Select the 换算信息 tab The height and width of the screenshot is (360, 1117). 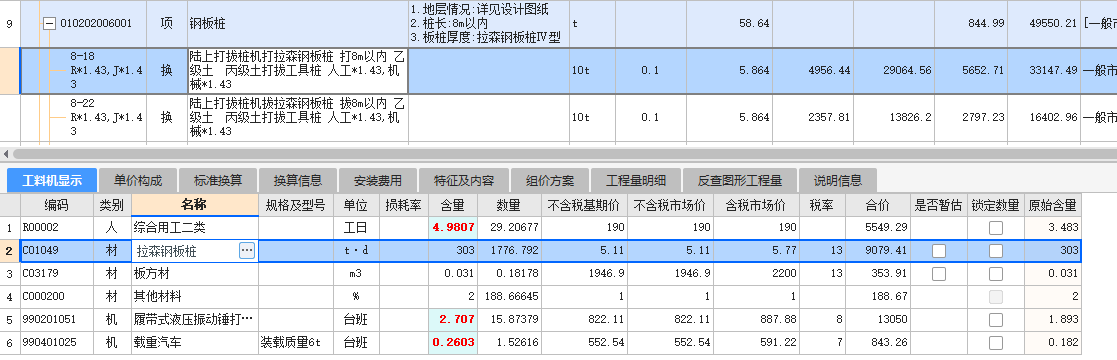click(x=297, y=180)
